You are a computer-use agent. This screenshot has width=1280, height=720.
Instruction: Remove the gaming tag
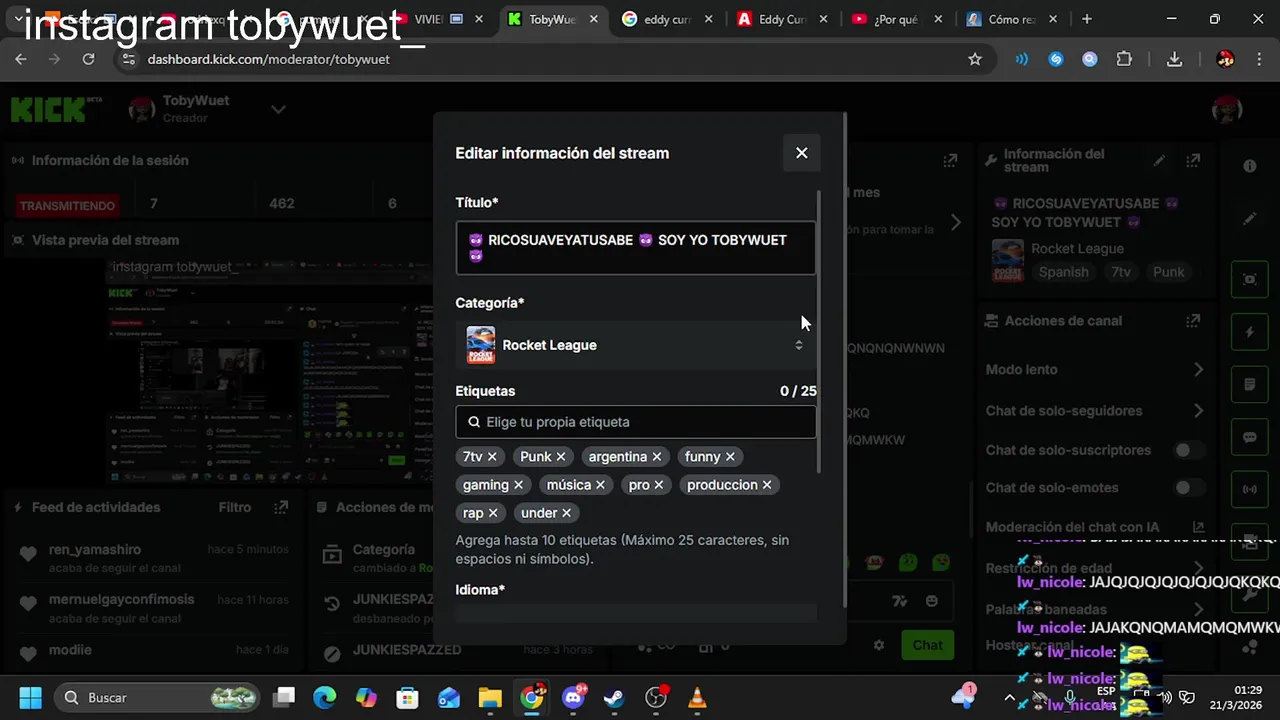pyautogui.click(x=518, y=485)
